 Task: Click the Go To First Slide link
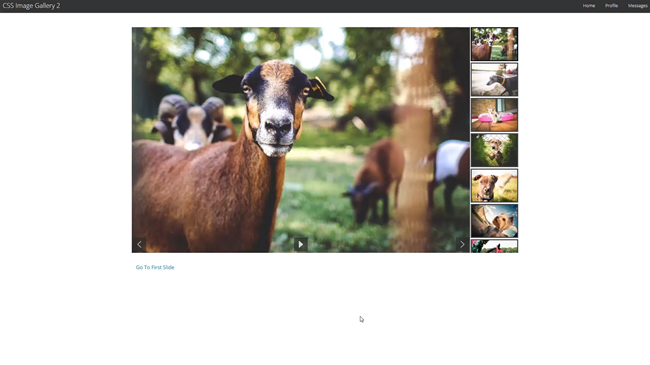pyautogui.click(x=155, y=268)
